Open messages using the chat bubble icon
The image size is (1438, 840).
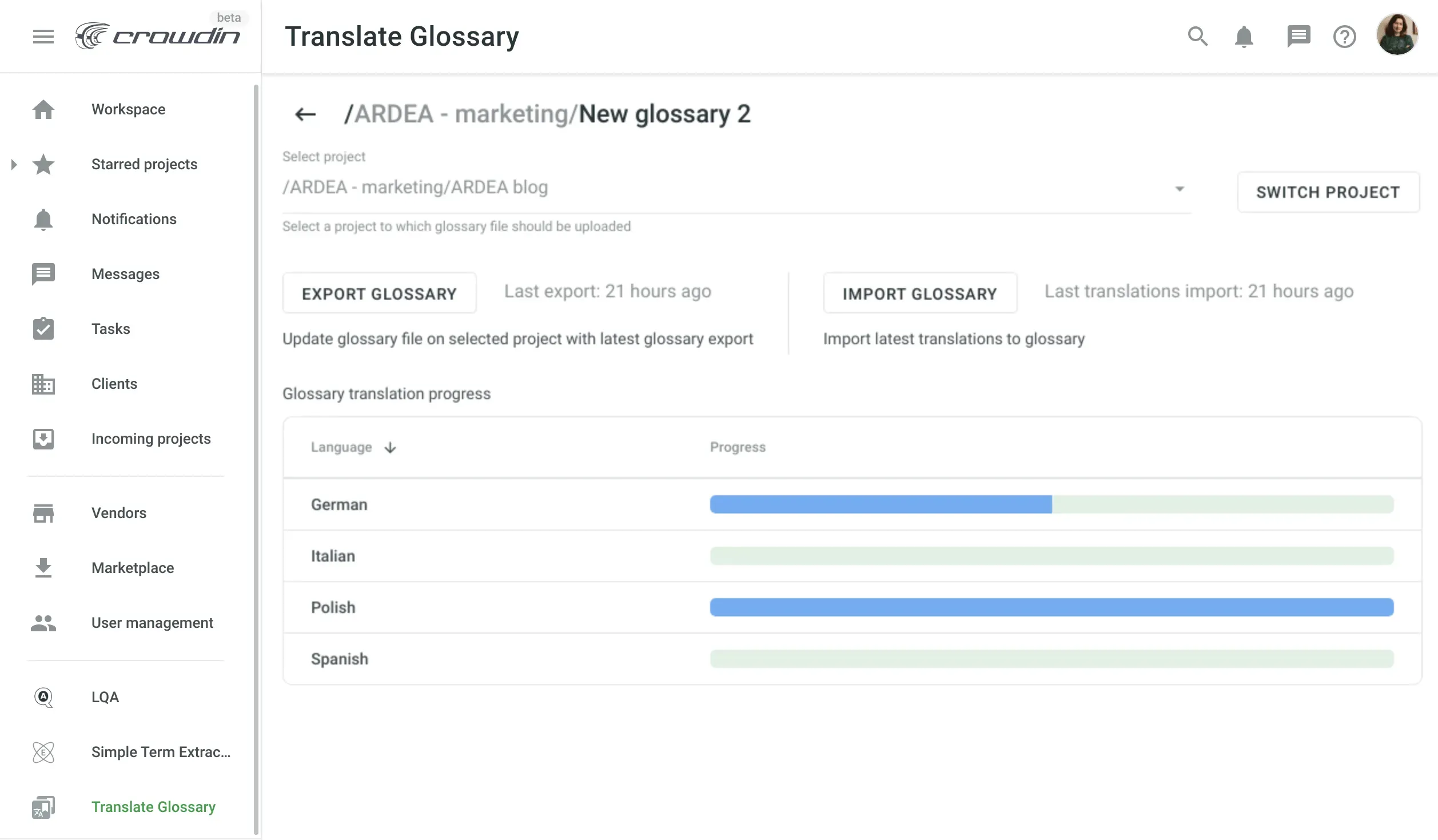click(1298, 36)
